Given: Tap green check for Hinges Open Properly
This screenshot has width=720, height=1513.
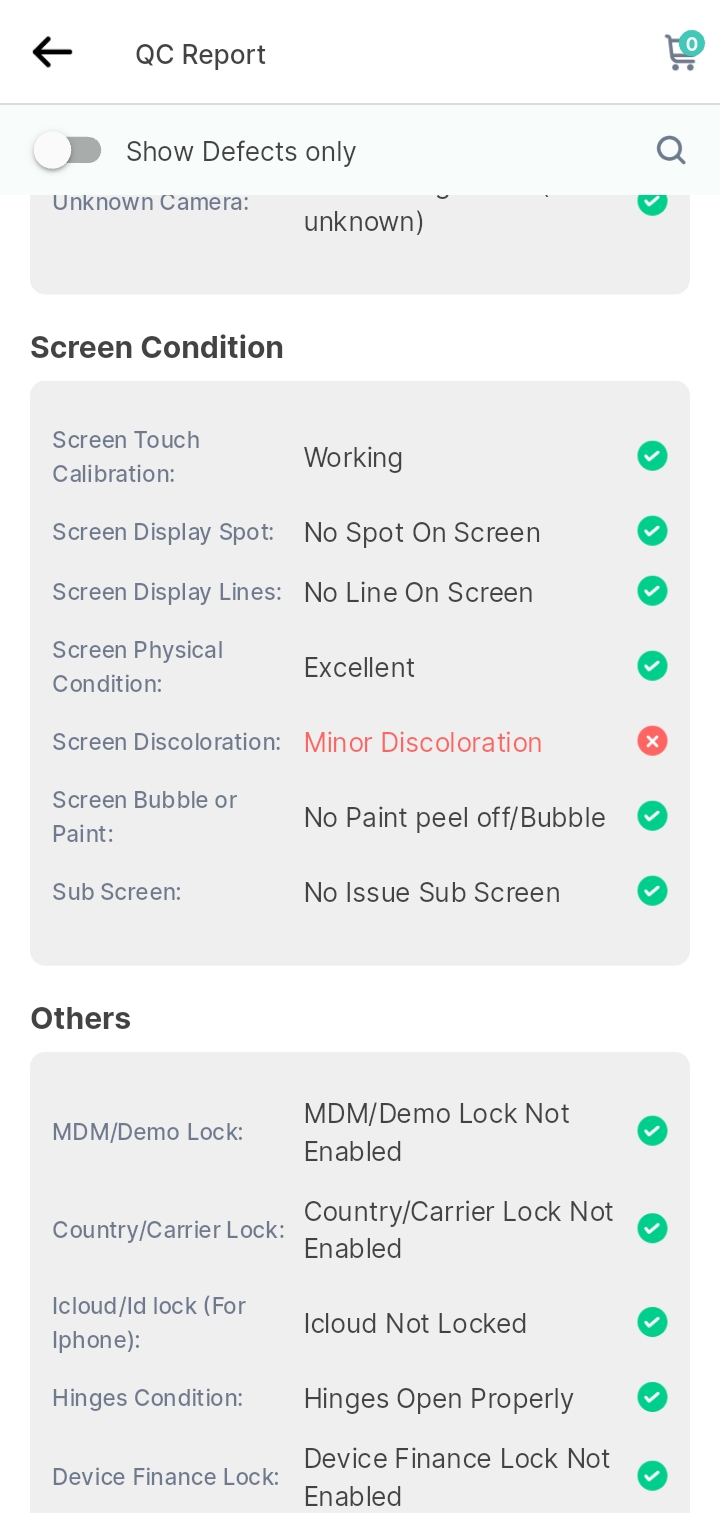Looking at the screenshot, I should click(x=652, y=1396).
